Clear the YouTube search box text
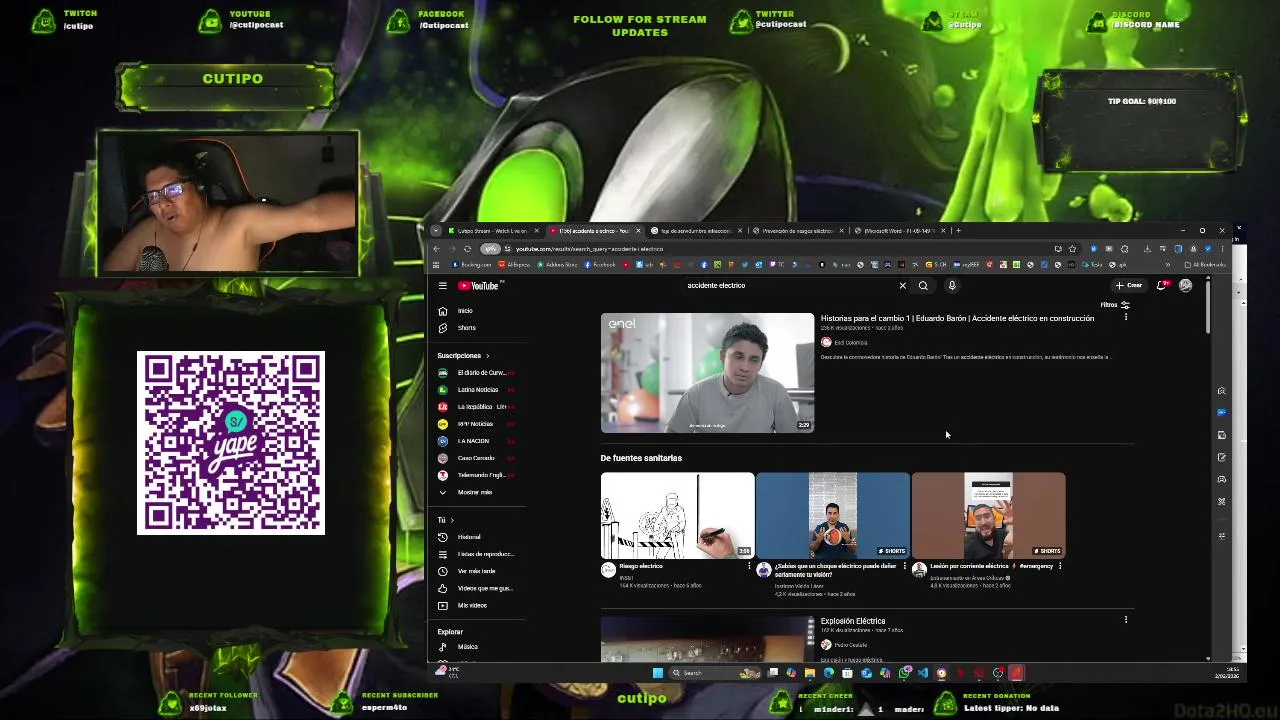 click(x=902, y=286)
